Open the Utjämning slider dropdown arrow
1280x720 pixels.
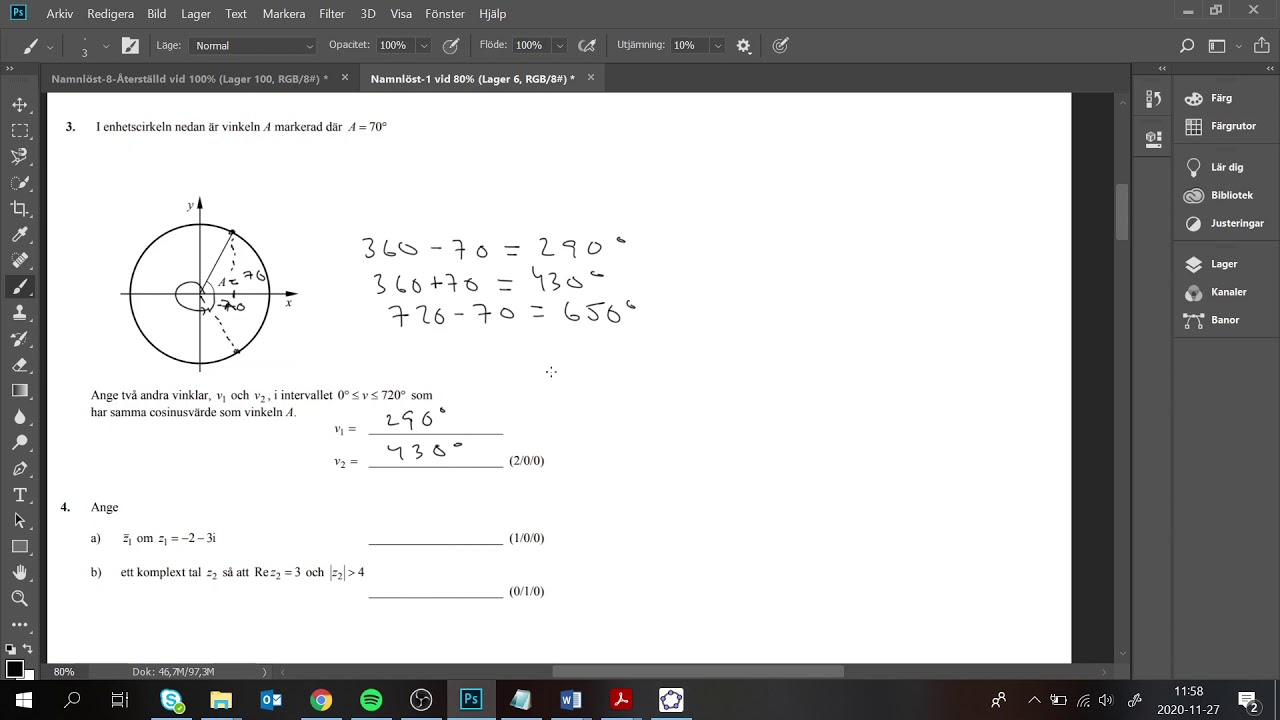[x=717, y=45]
